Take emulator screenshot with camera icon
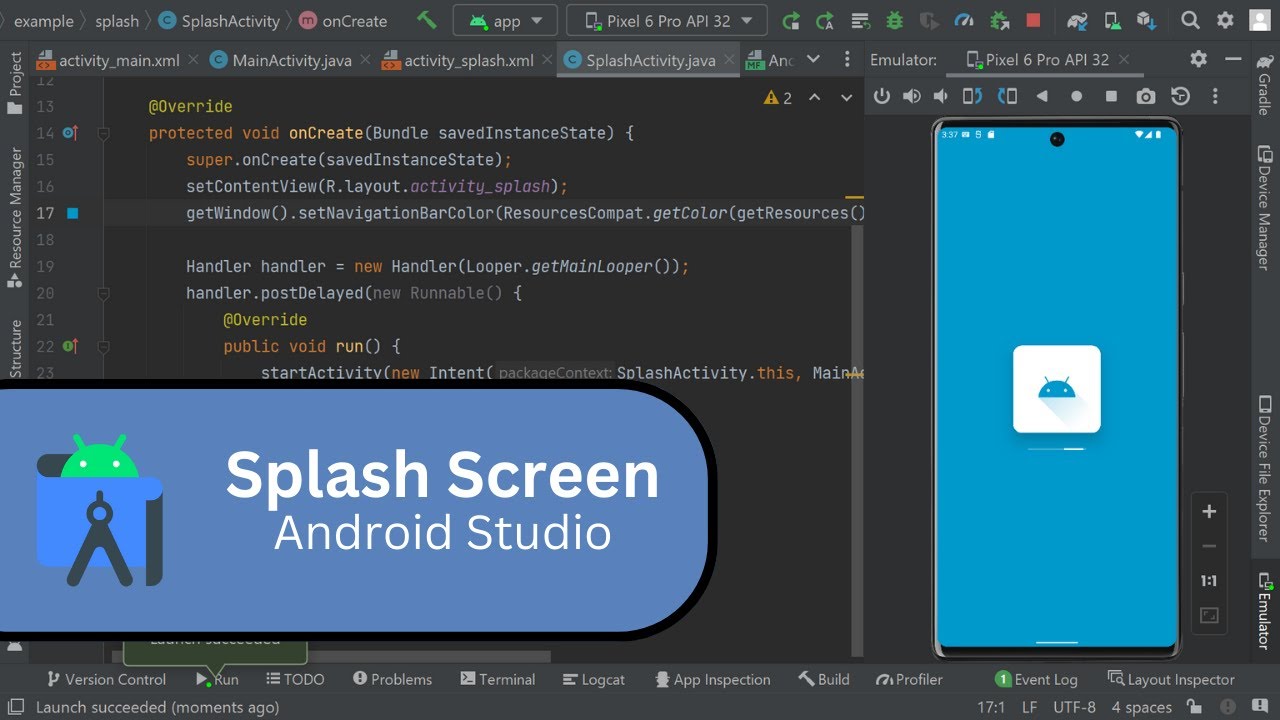 [1146, 96]
